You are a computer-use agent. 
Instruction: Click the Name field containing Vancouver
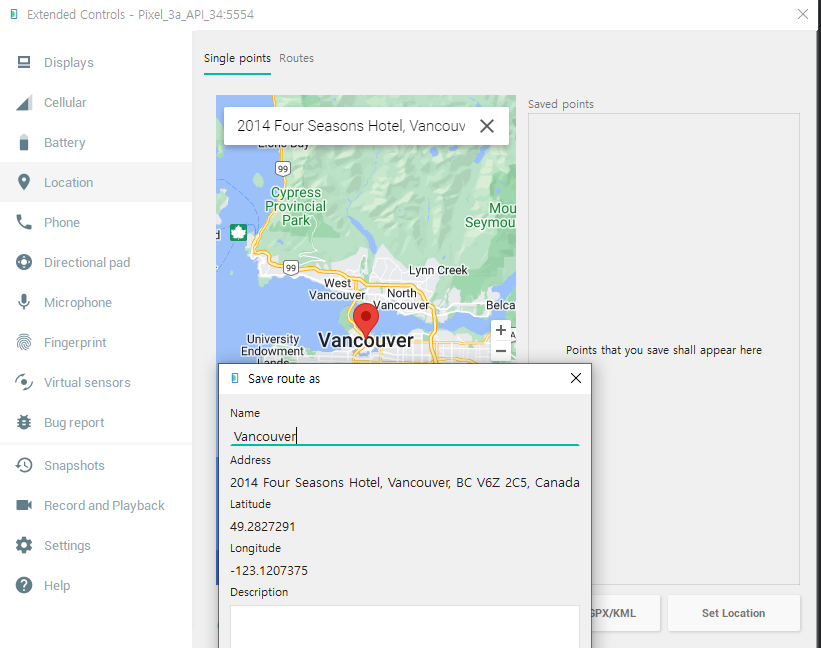point(405,436)
